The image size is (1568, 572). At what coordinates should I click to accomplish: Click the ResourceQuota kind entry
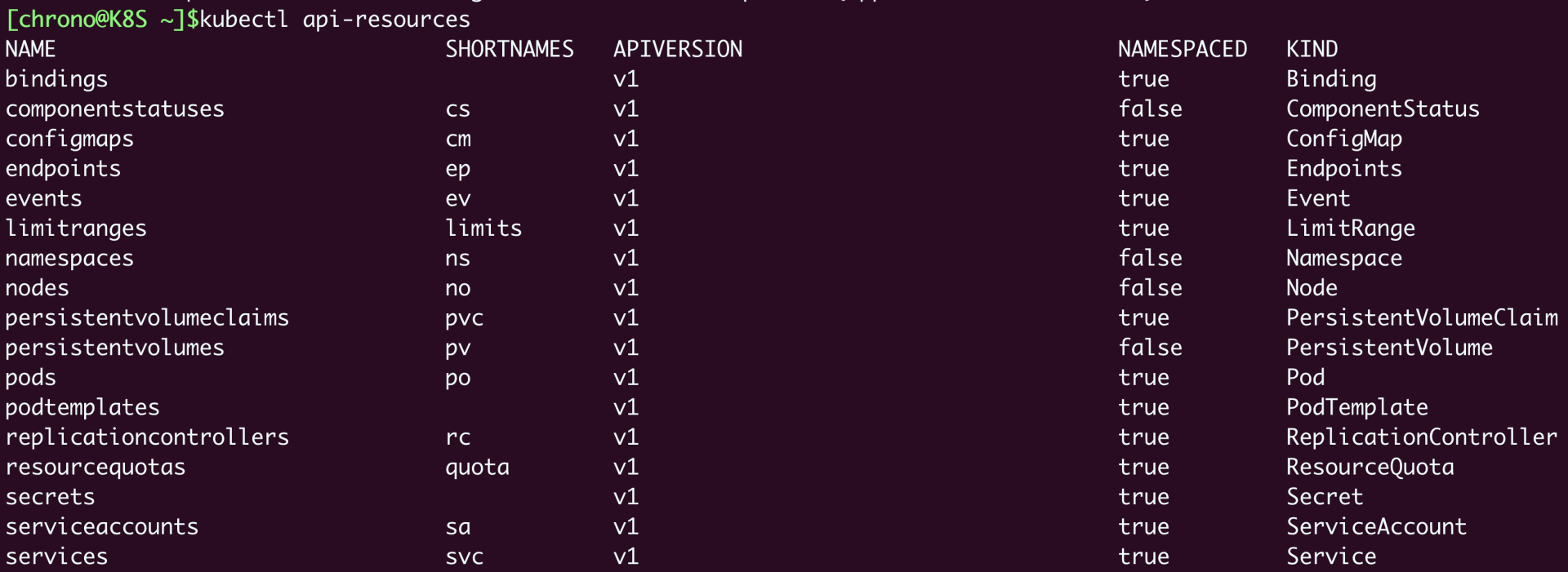click(x=1370, y=467)
